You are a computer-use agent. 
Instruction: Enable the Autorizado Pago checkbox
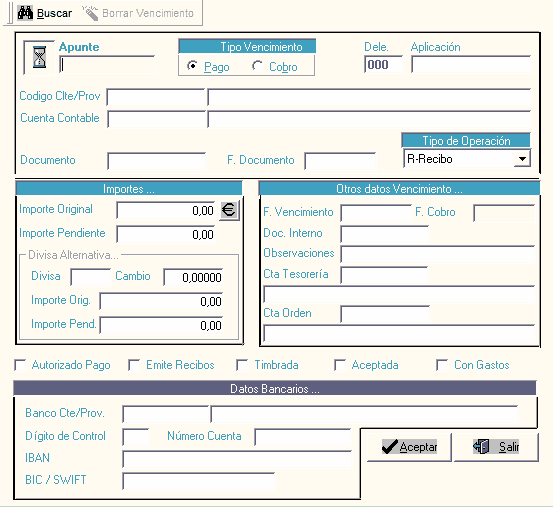pos(20,365)
